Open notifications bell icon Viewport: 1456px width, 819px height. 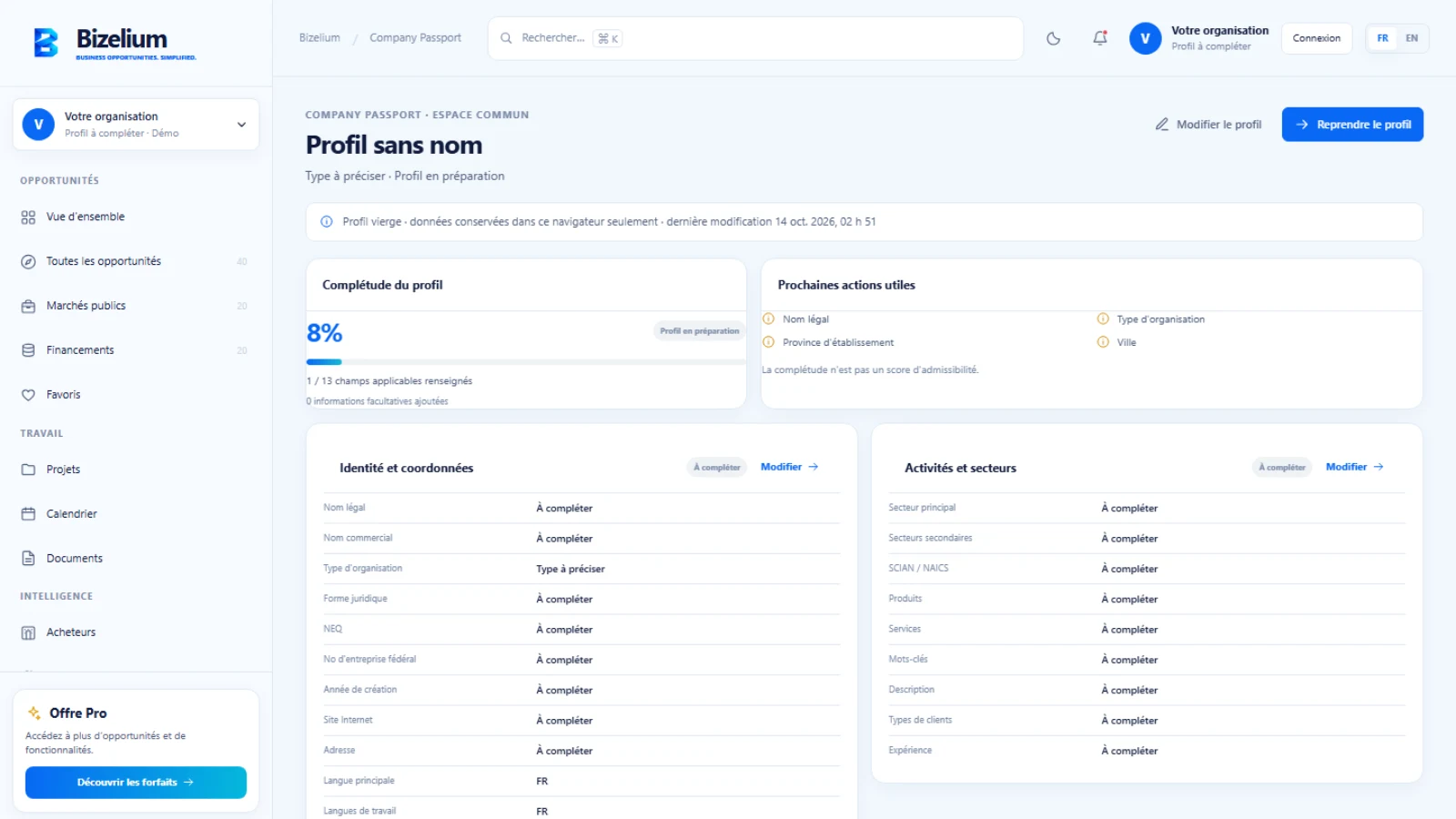(1100, 38)
